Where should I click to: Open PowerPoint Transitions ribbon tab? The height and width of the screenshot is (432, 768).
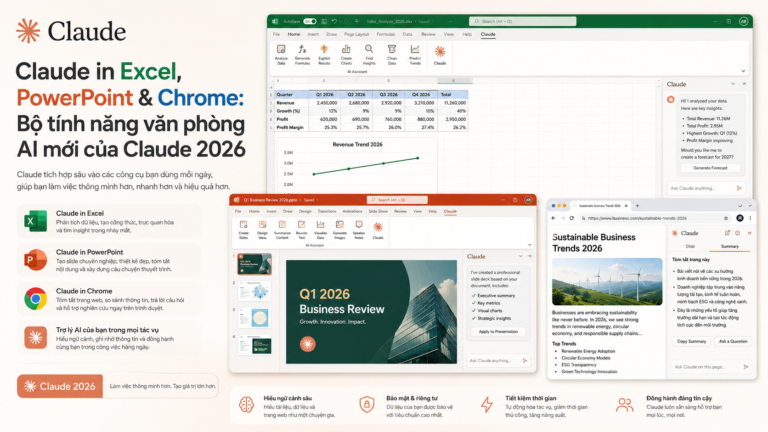coord(327,212)
